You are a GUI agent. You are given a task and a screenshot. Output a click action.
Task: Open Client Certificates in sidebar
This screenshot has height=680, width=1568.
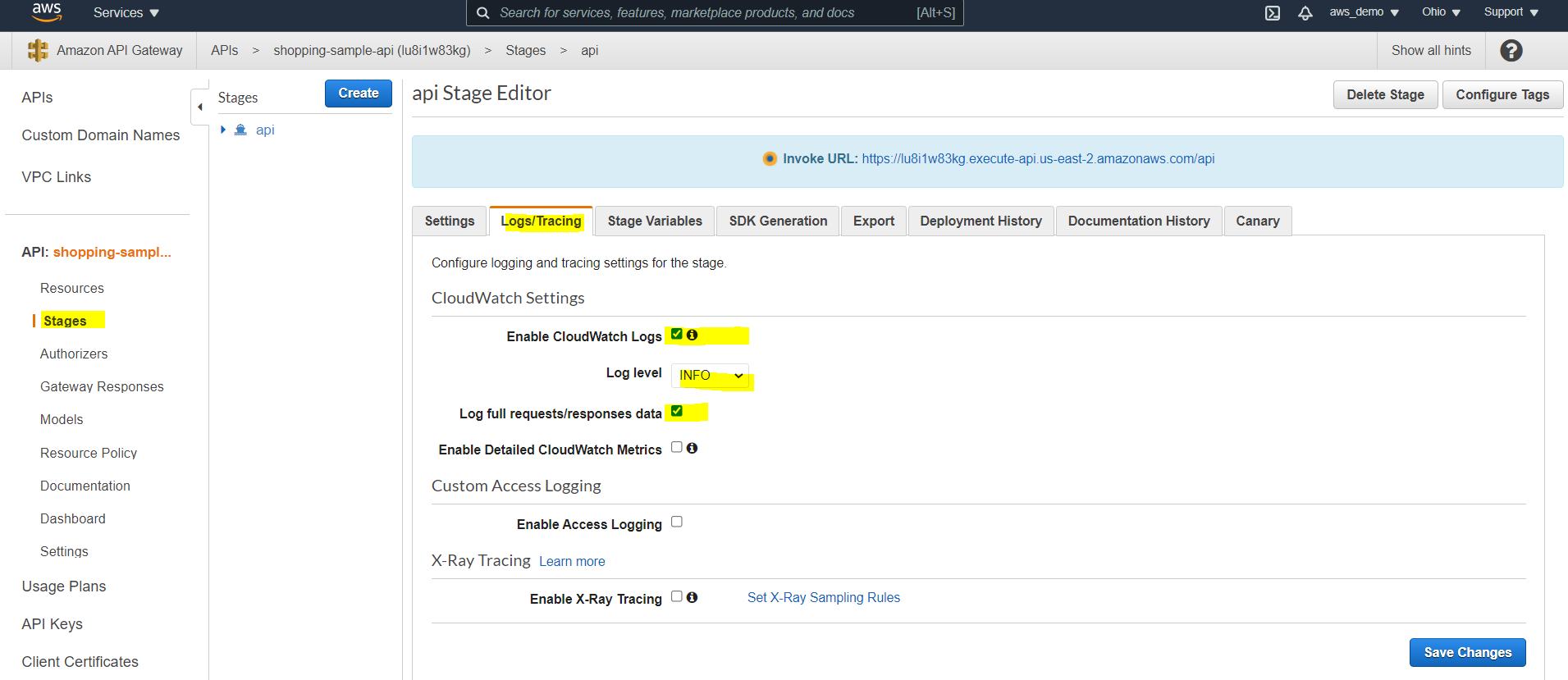coord(80,662)
